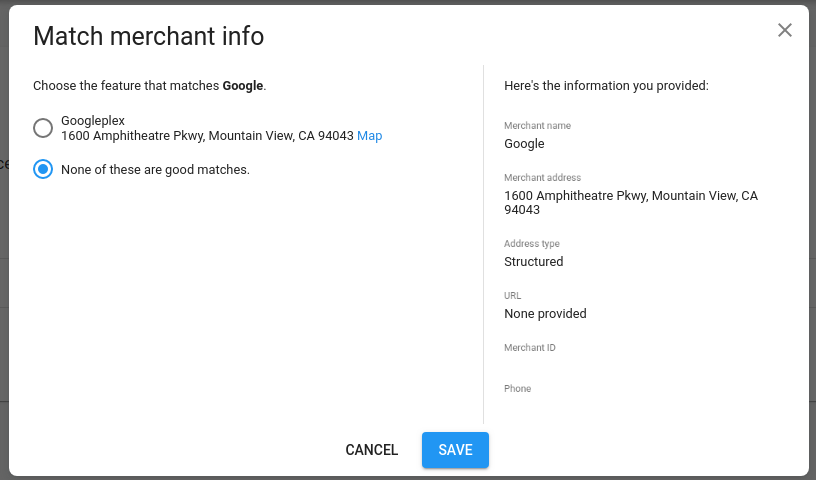The width and height of the screenshot is (816, 480).
Task: Click the Googleplex option's street address text
Action: [207, 136]
